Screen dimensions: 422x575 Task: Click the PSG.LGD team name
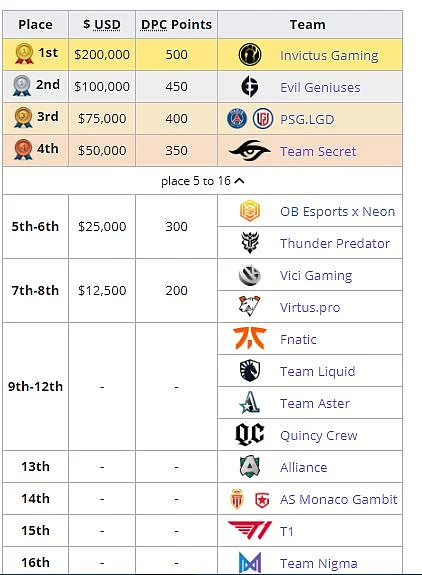click(x=307, y=120)
